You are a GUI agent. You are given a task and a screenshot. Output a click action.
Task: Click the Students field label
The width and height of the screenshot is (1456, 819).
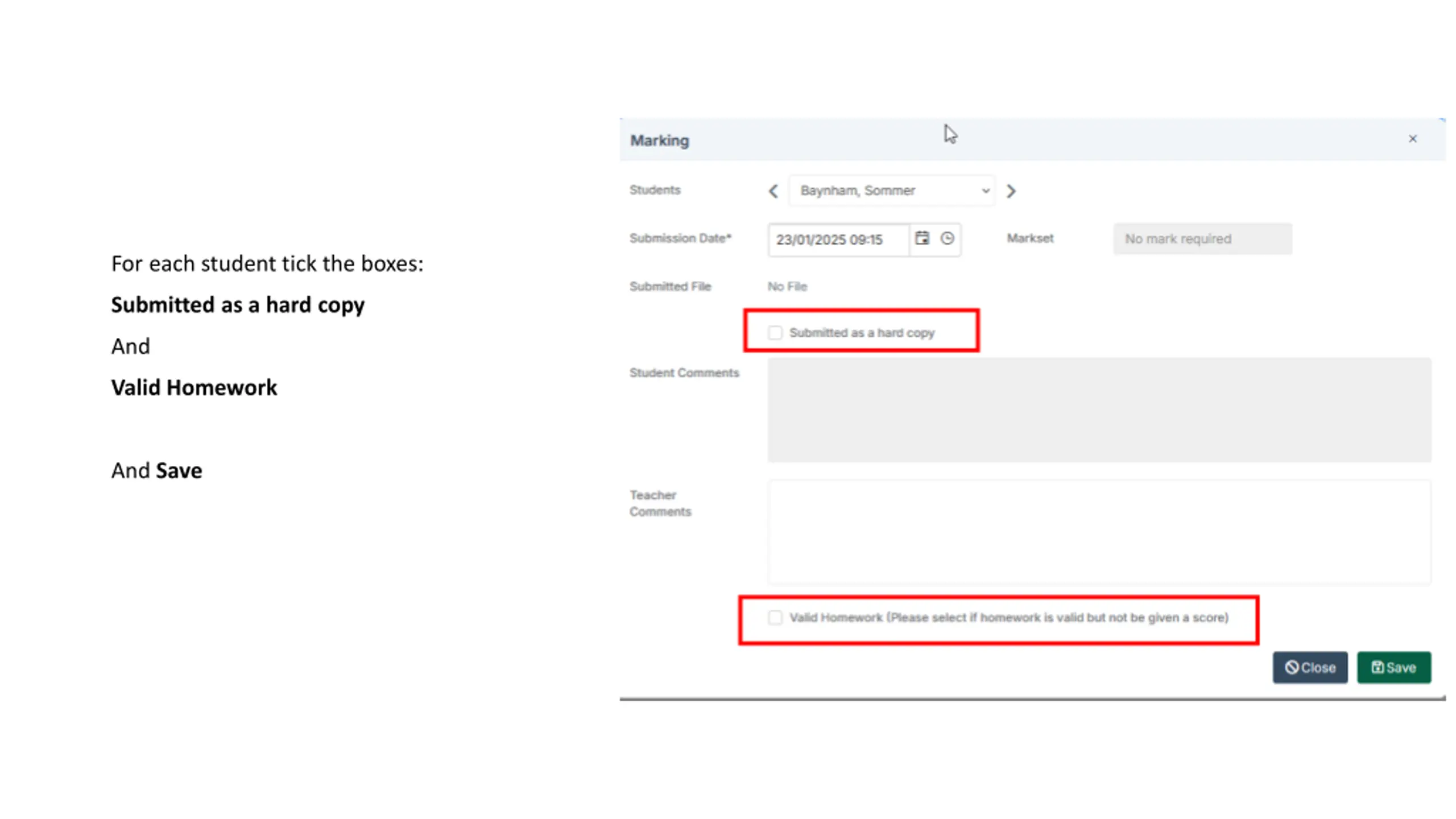click(655, 190)
